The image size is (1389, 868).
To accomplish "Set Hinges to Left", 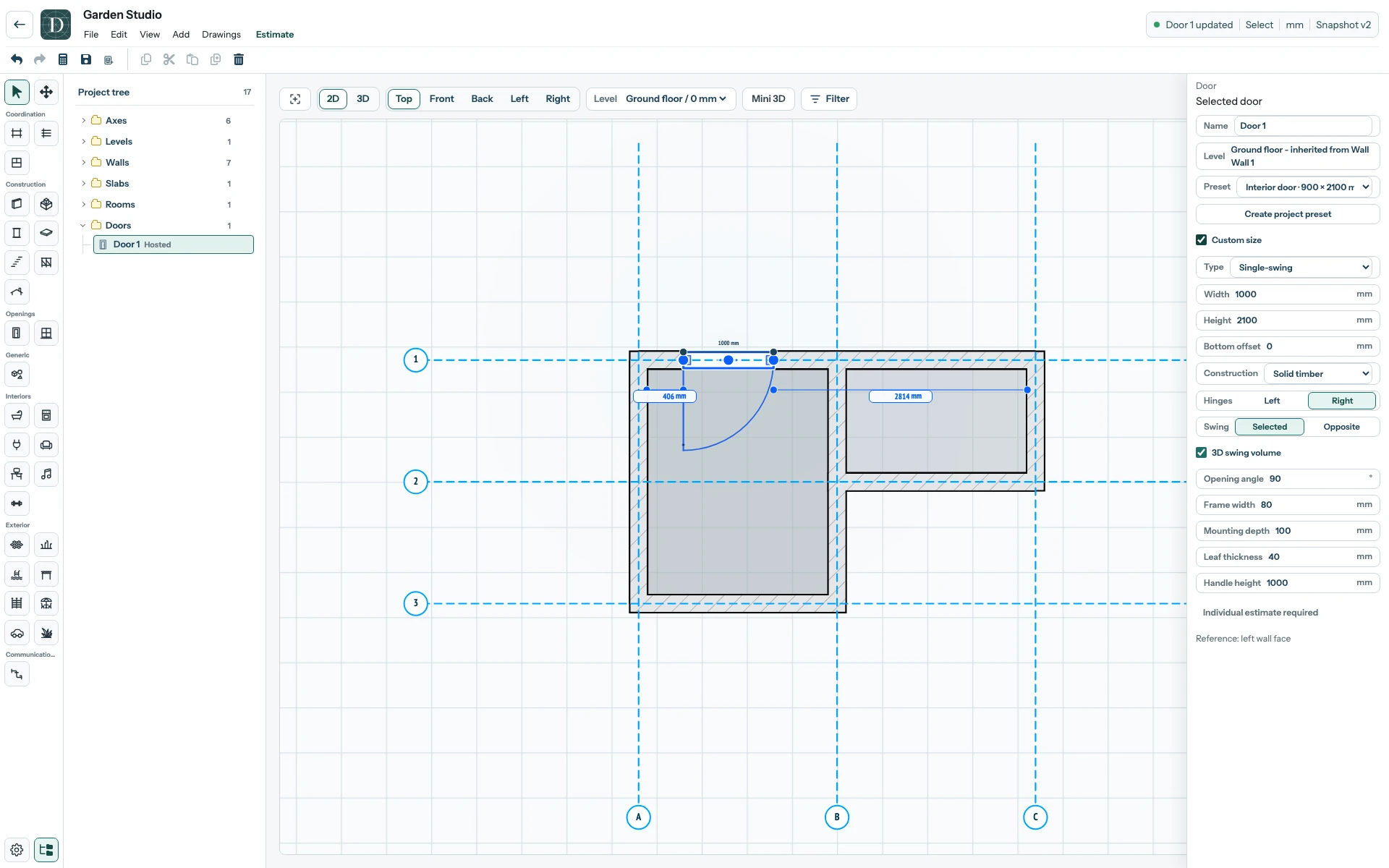I will pyautogui.click(x=1272, y=401).
